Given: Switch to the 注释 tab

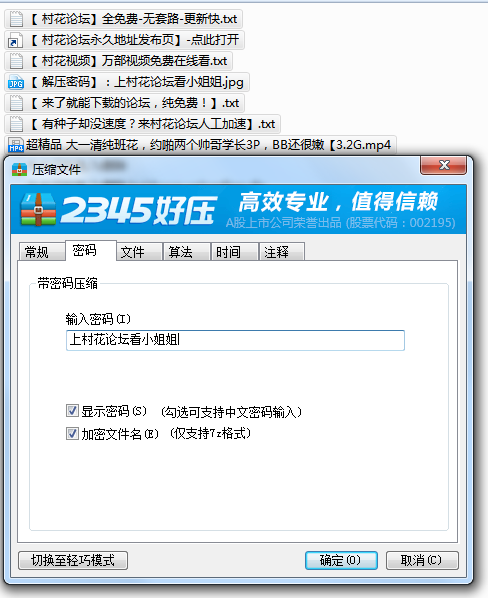Looking at the screenshot, I should (x=282, y=252).
